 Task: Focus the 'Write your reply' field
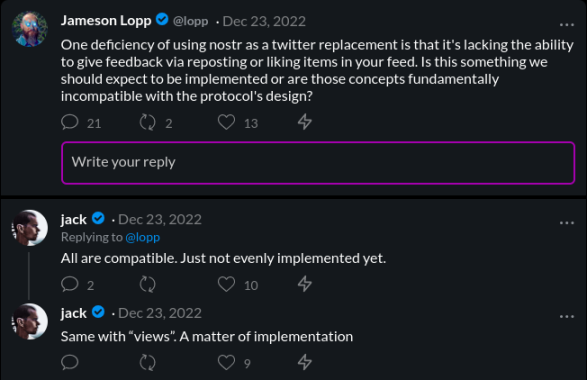318,162
